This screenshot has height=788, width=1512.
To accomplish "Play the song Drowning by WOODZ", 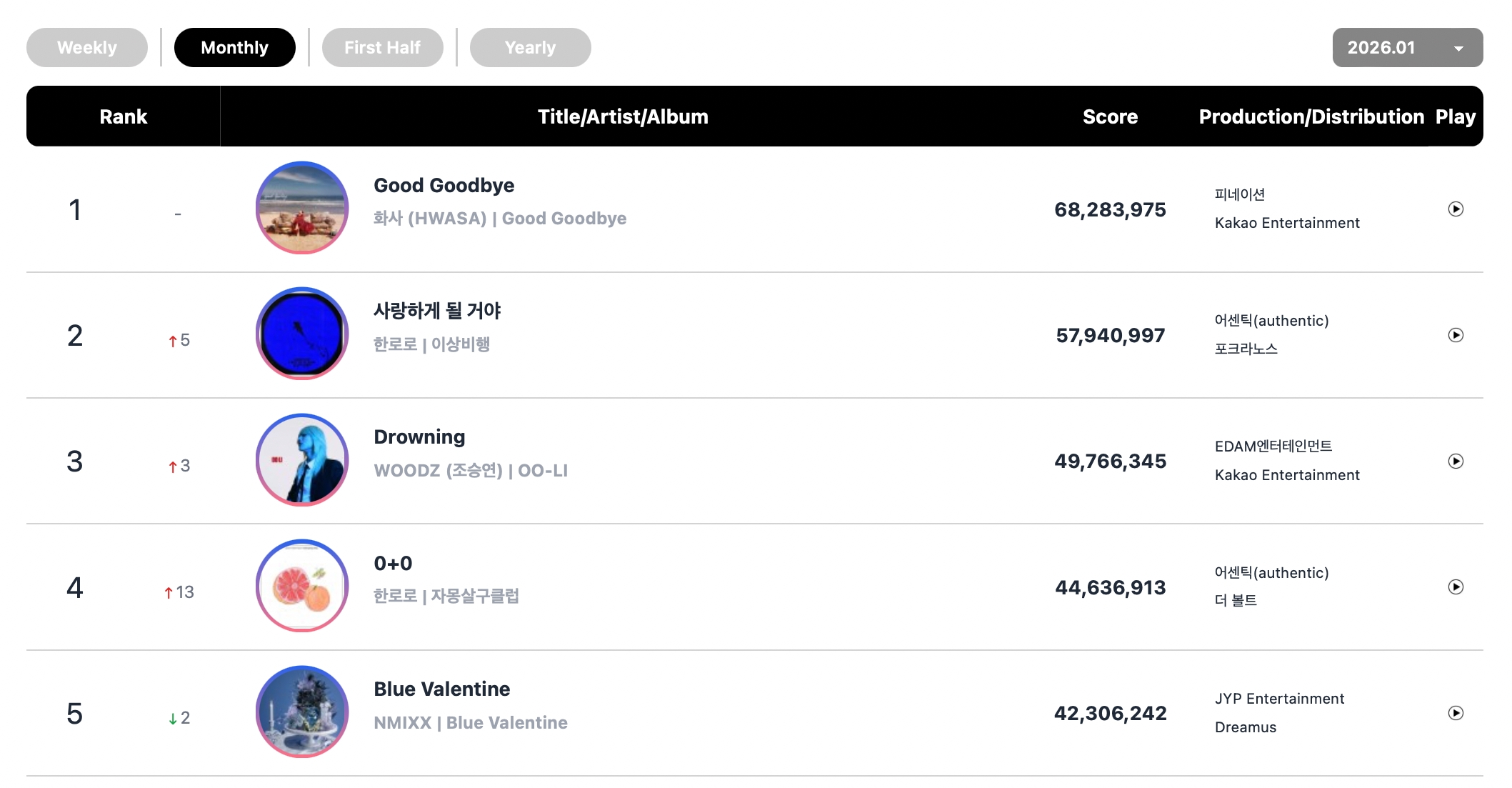I will [1456, 462].
